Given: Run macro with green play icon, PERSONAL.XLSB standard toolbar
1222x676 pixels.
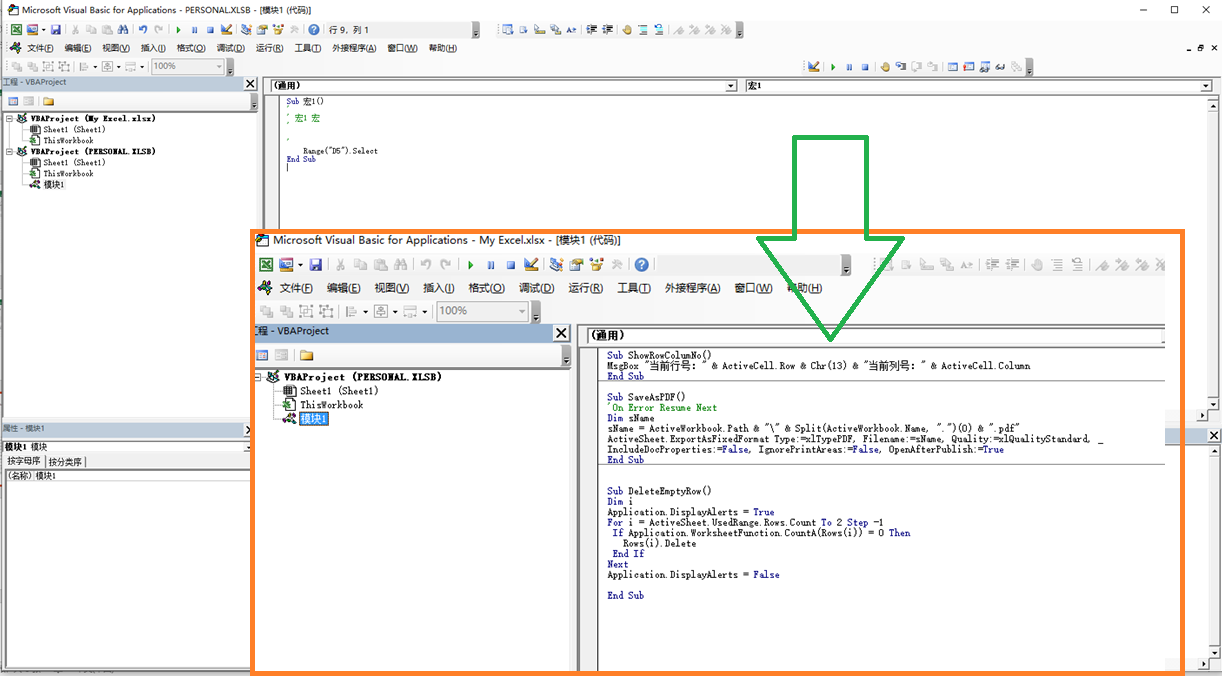Looking at the screenshot, I should tap(179, 30).
